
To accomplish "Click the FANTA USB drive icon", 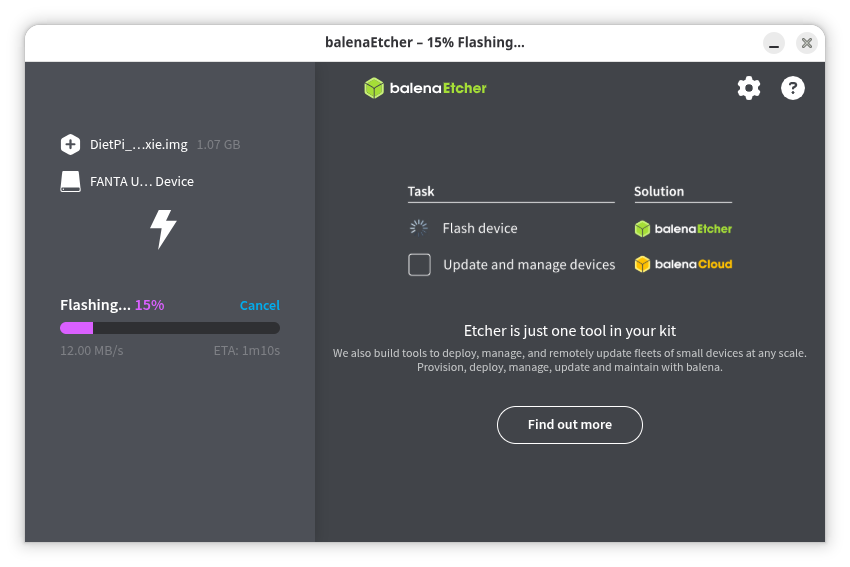I will (x=70, y=181).
